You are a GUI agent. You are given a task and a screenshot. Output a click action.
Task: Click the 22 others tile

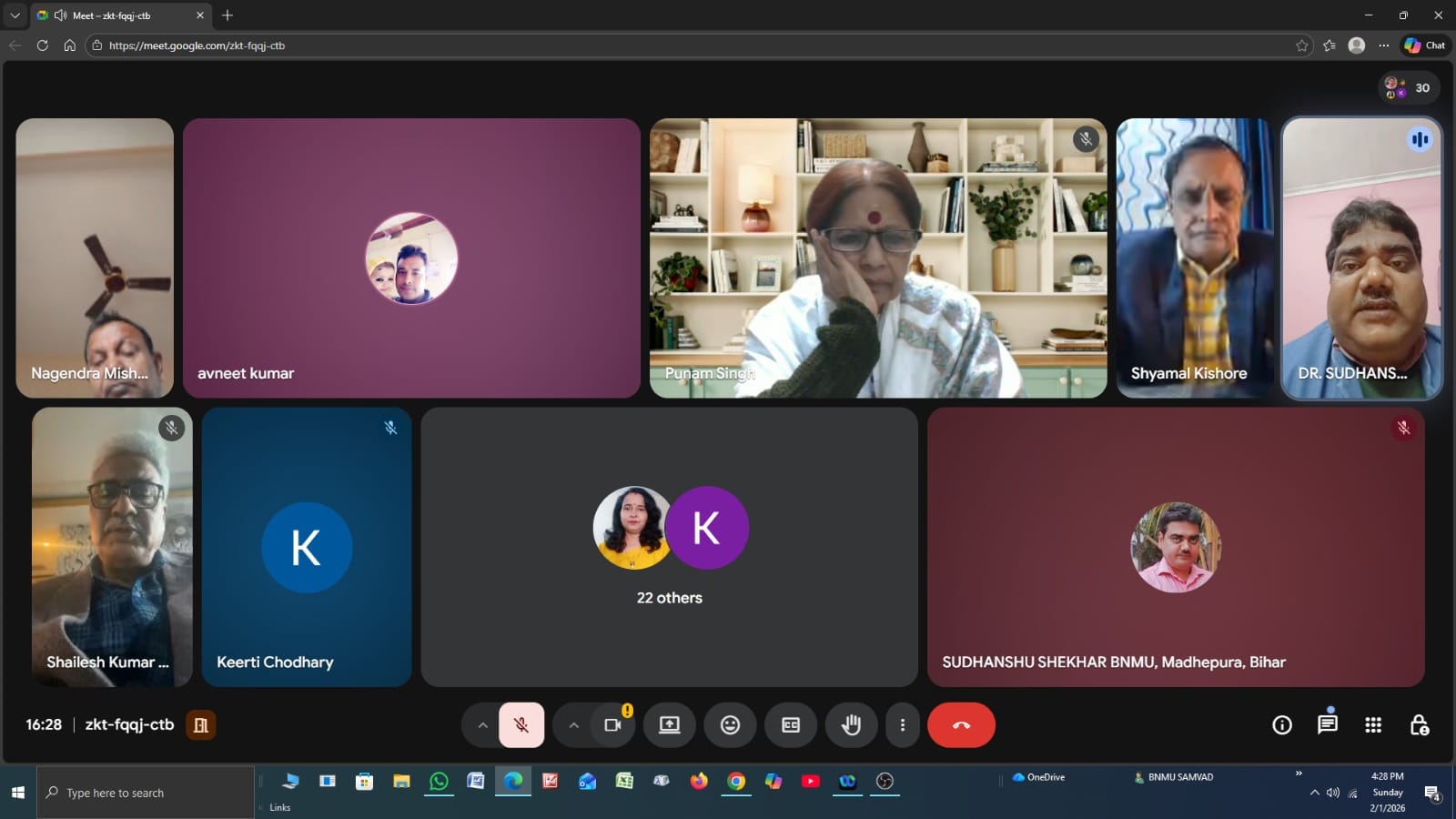(669, 547)
